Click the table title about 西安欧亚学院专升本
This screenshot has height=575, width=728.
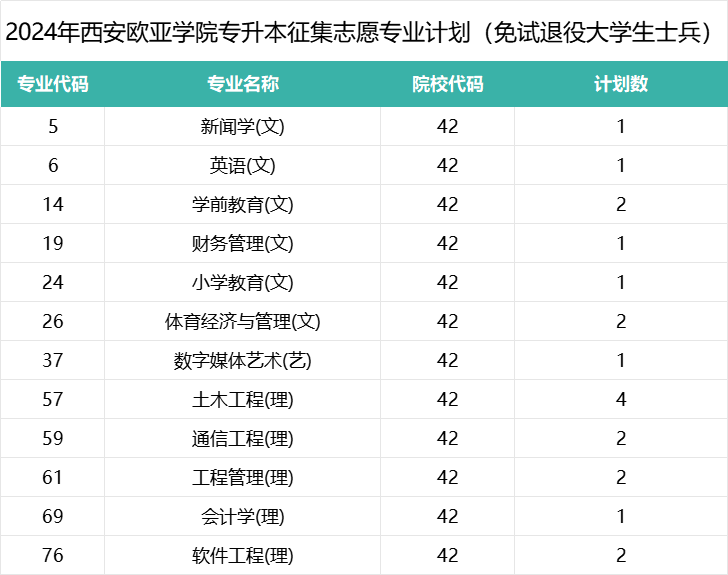pos(363,32)
